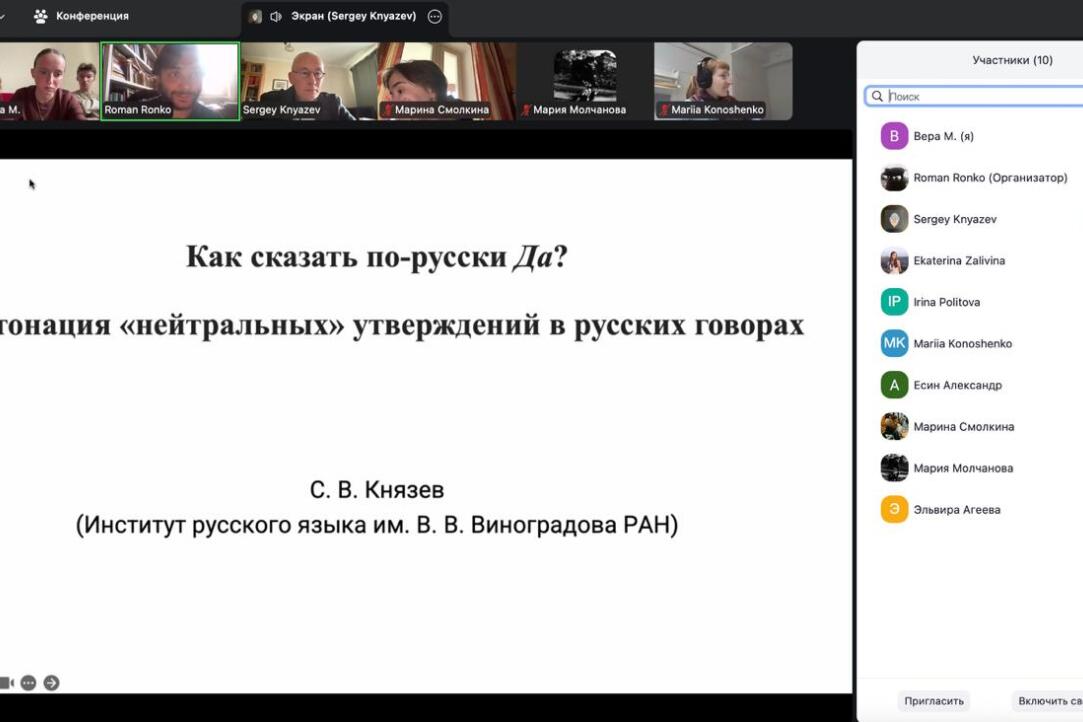The width and height of the screenshot is (1083, 722).
Task: Click Irina Politova's teal IP avatar
Action: [x=894, y=302]
